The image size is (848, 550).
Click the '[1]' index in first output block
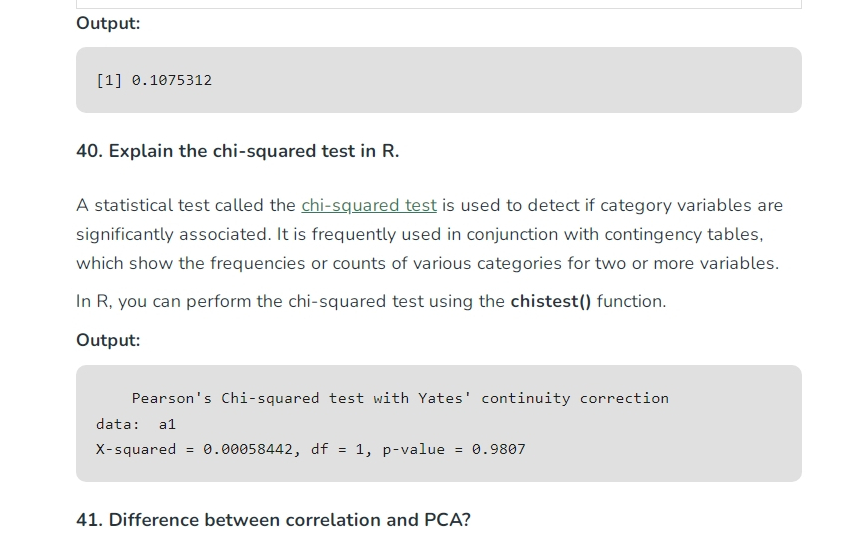tap(109, 80)
